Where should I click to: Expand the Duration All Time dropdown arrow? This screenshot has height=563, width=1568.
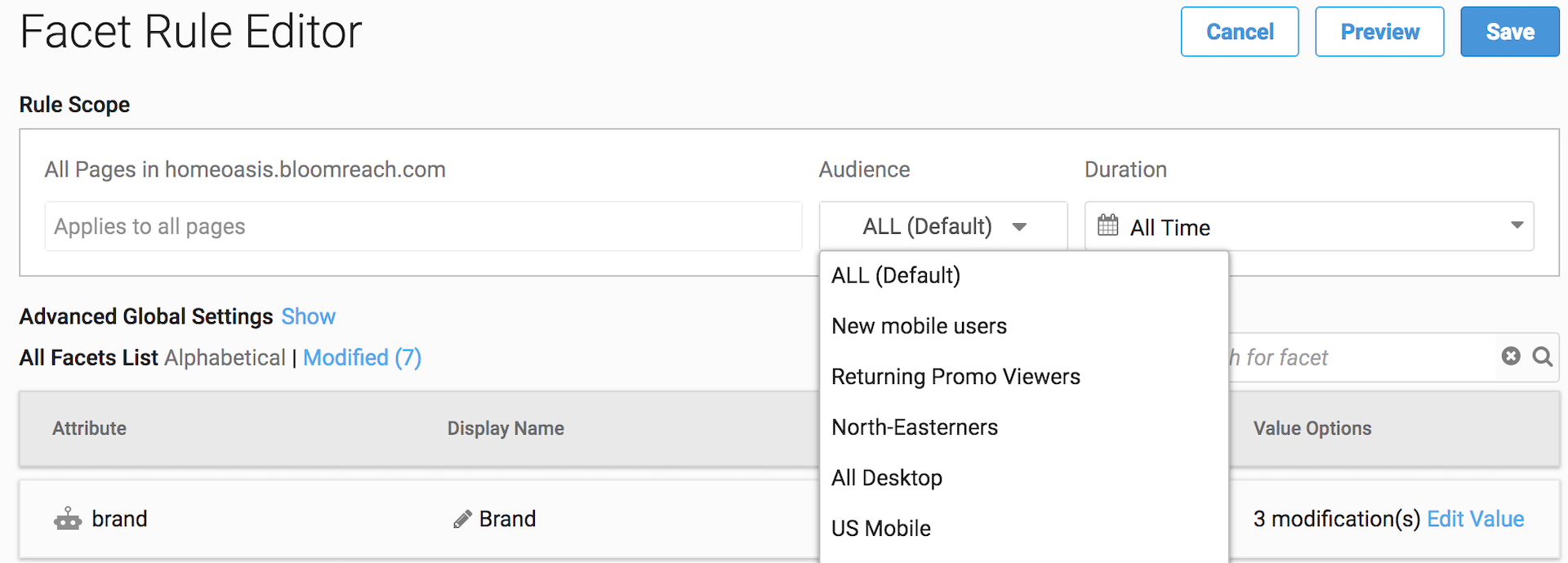tap(1517, 226)
